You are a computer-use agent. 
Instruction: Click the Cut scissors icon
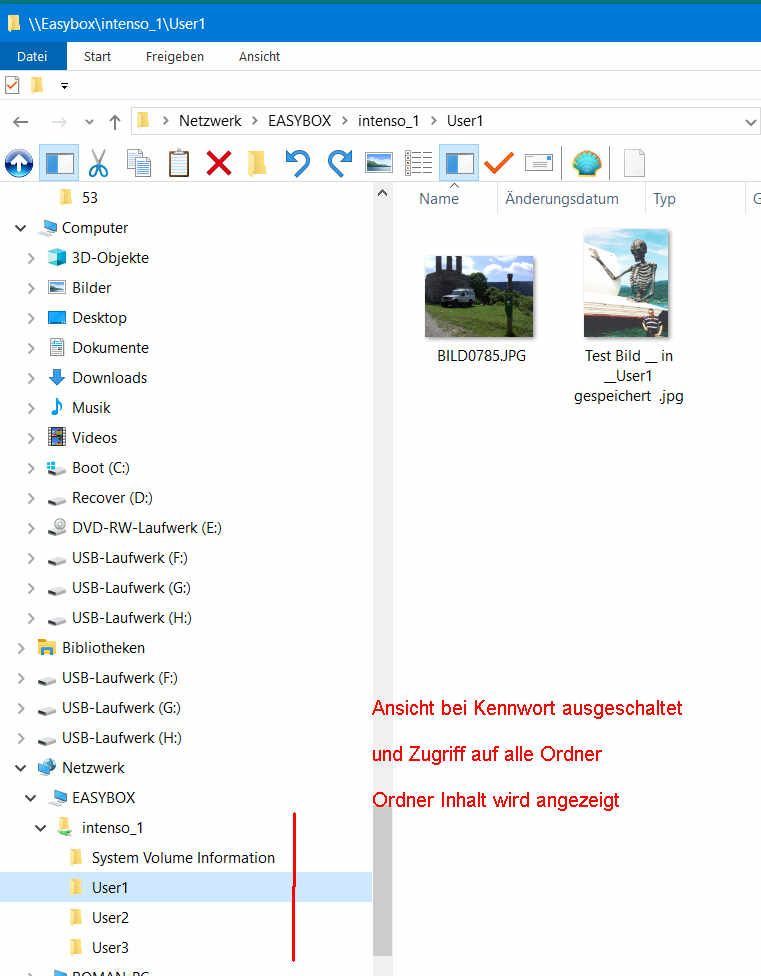(98, 163)
